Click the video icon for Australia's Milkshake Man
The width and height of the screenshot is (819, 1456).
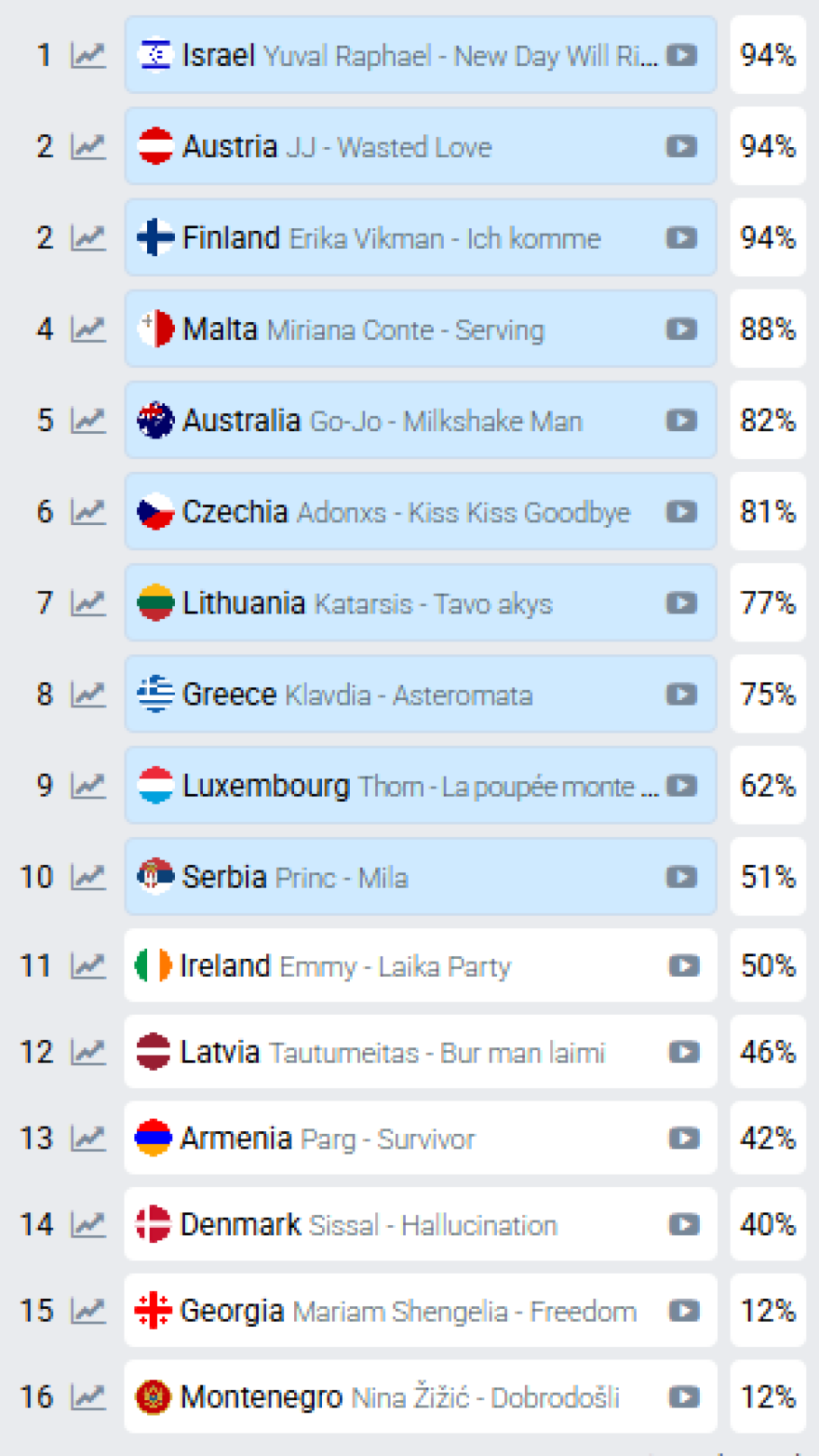[681, 421]
